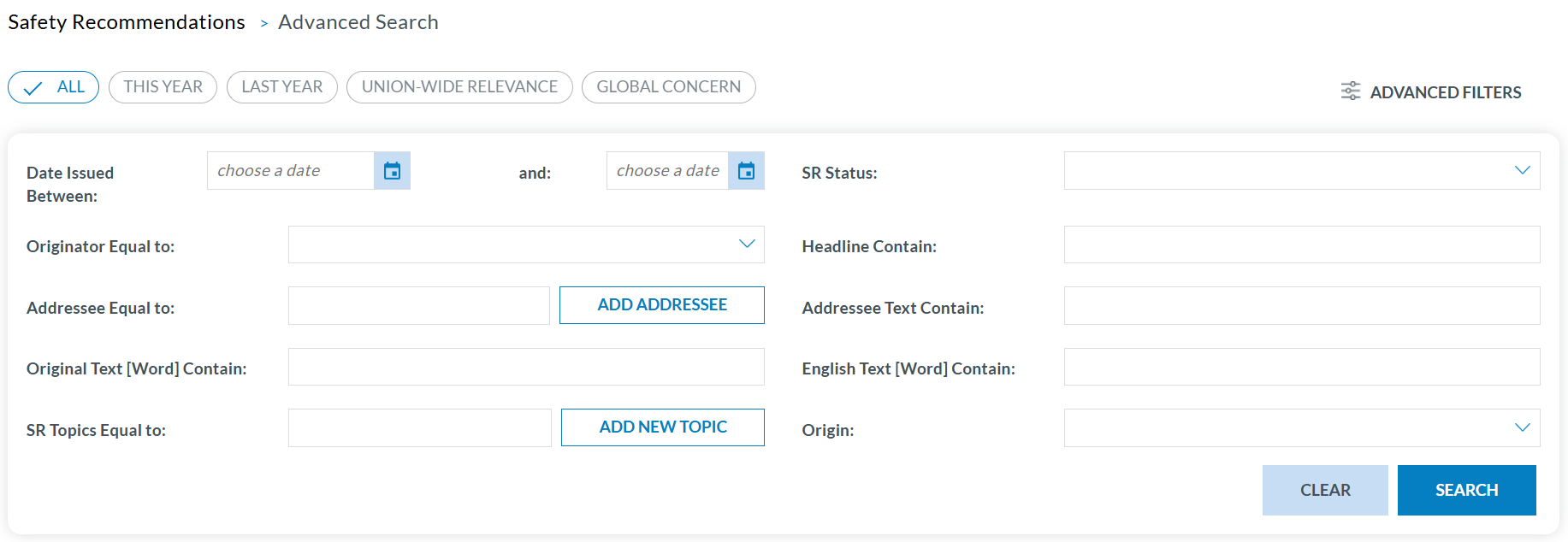Enable the UNION-WIDE RELEVANCE filter

459,87
